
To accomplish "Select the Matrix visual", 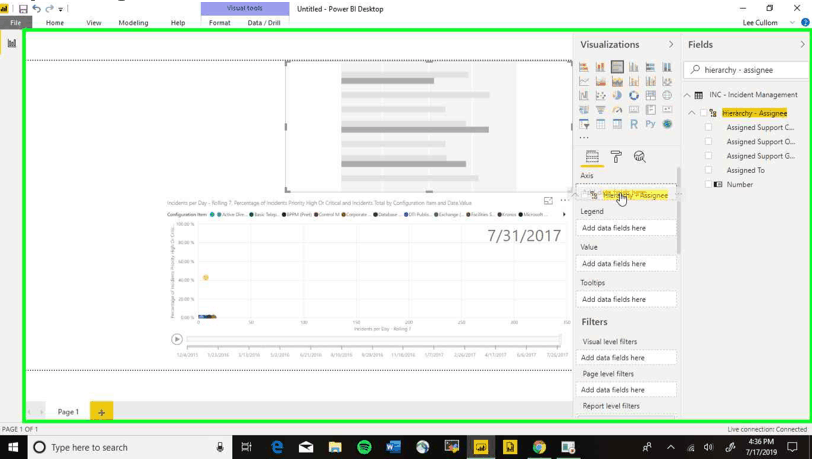I will click(x=617, y=124).
